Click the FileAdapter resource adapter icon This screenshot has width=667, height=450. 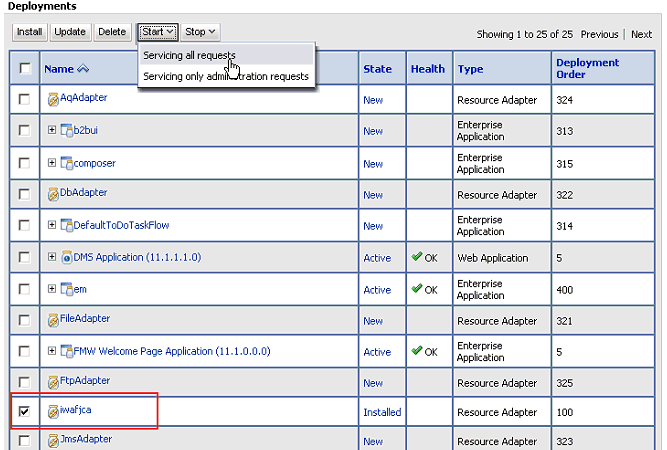pos(53,320)
